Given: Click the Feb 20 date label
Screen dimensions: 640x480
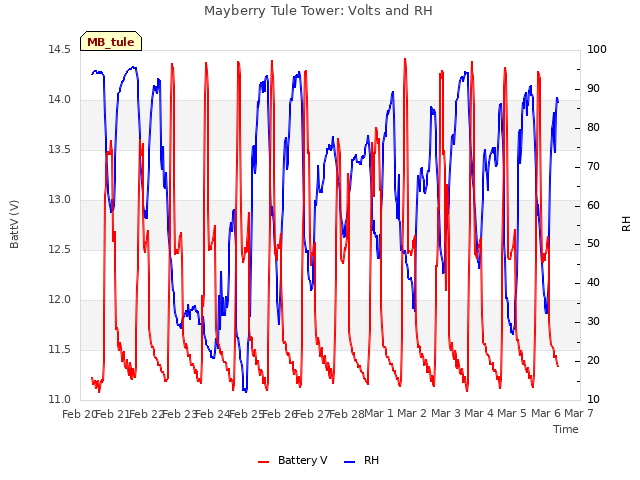Looking at the screenshot, I should (x=79, y=414).
